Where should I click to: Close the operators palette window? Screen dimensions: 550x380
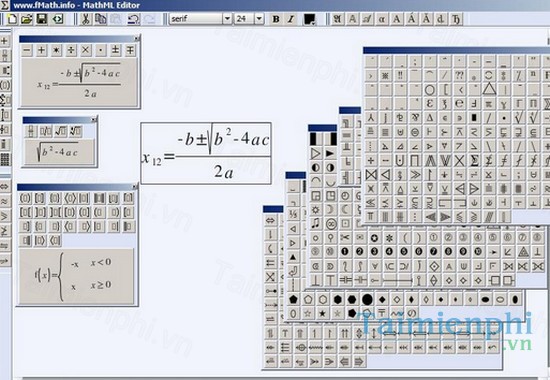[137, 38]
